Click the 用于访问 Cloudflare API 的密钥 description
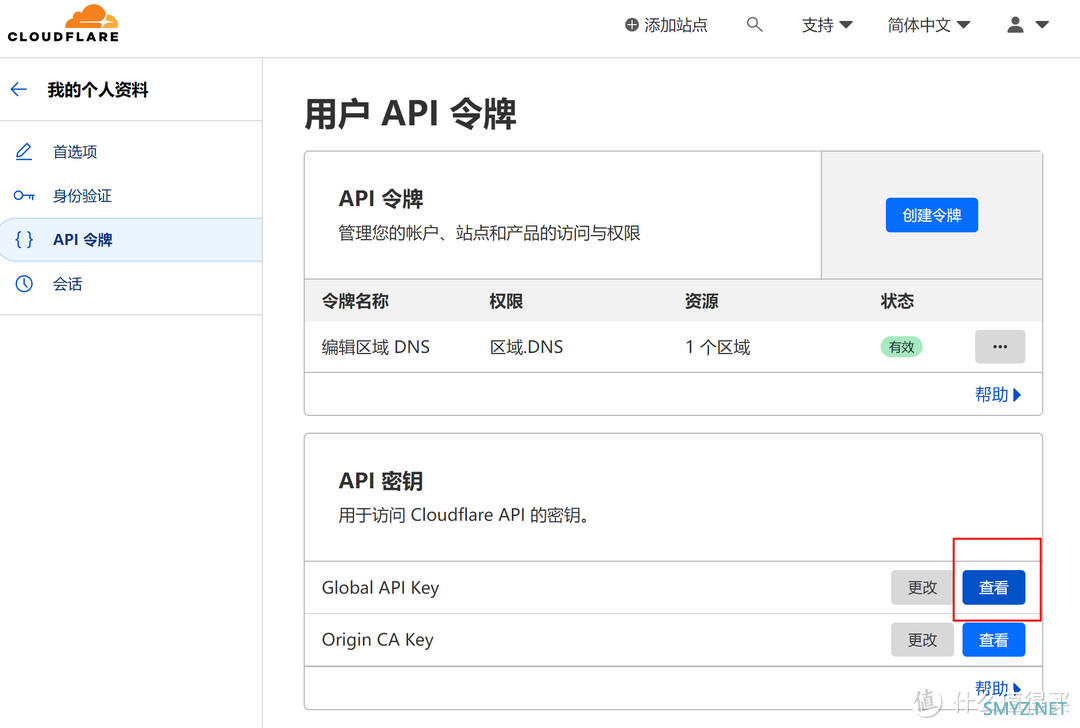This screenshot has width=1080, height=728. pos(464,515)
